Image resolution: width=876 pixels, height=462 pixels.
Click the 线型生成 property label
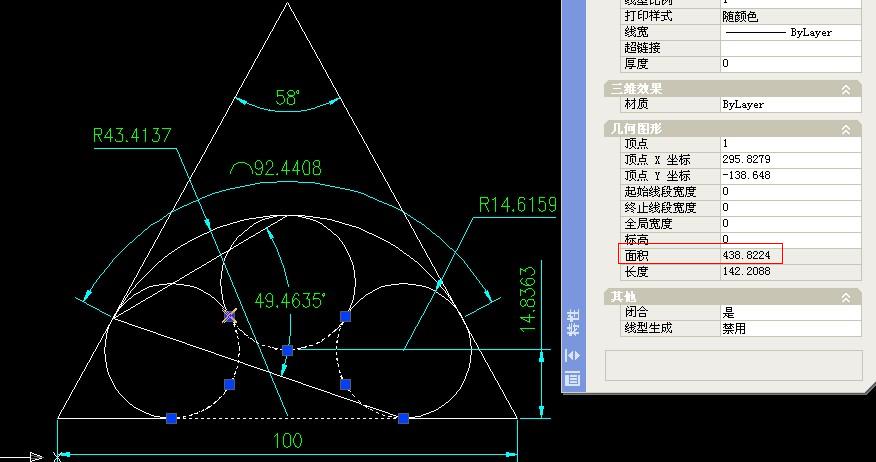(x=648, y=328)
